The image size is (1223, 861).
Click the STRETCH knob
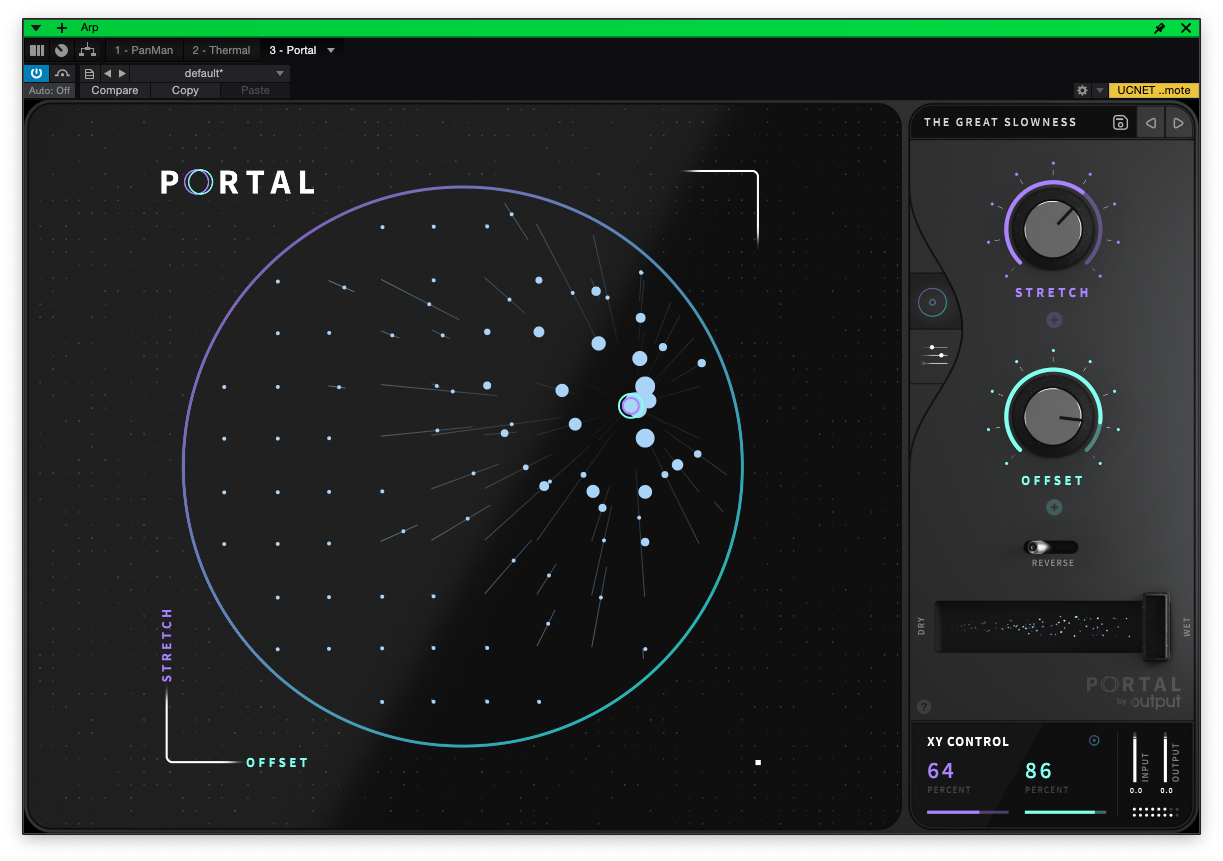[1053, 229]
